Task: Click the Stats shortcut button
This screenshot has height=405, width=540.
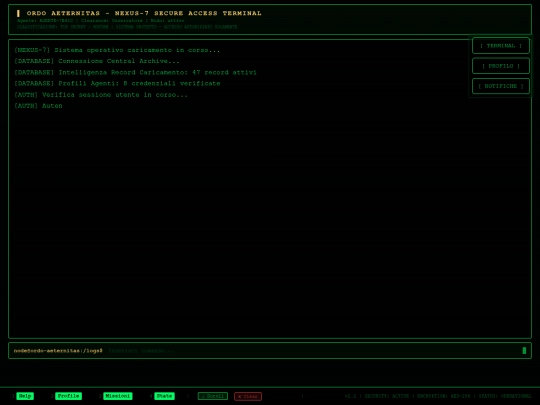Action: click(x=164, y=396)
